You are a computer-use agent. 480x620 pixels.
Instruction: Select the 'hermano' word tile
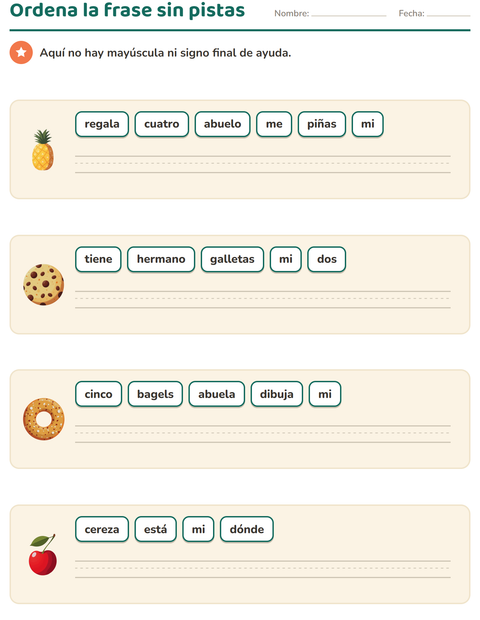(161, 259)
